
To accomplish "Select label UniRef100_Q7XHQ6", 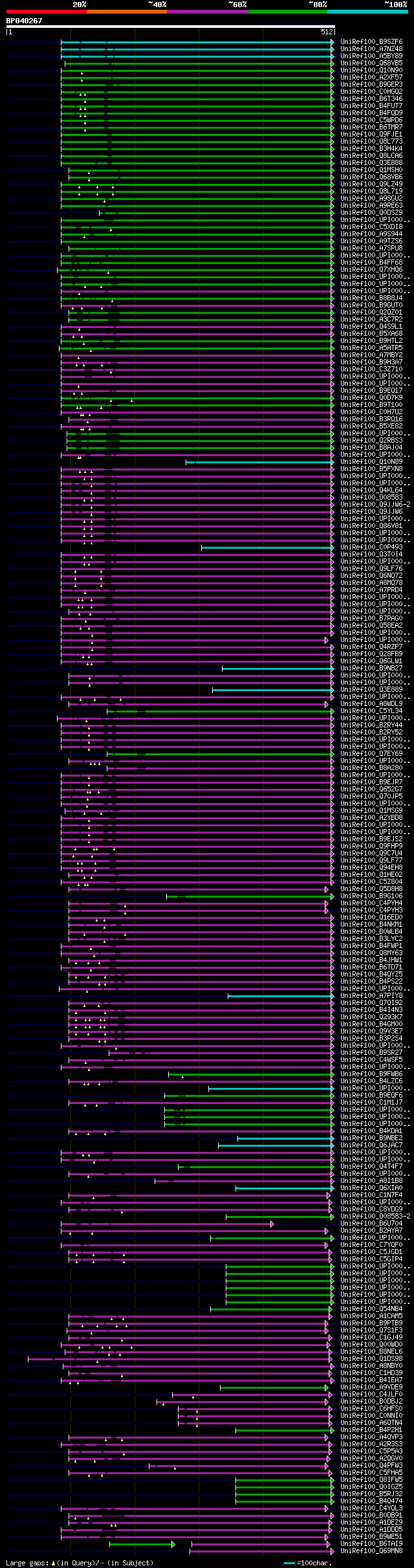I will pyautogui.click(x=371, y=270).
